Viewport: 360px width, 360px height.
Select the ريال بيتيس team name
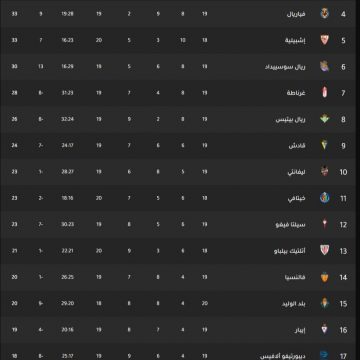[x=291, y=119]
